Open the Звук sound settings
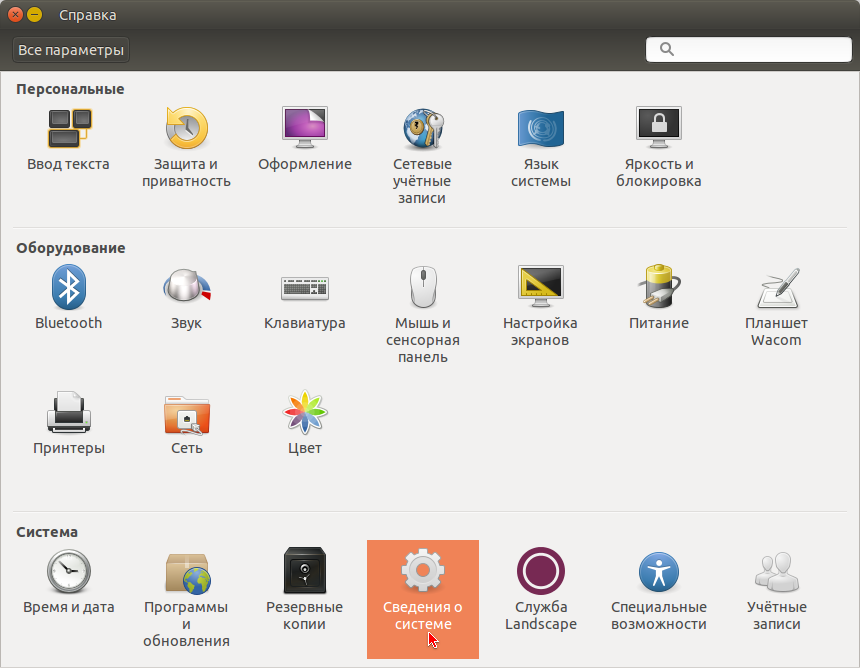The width and height of the screenshot is (860, 668). coord(186,298)
